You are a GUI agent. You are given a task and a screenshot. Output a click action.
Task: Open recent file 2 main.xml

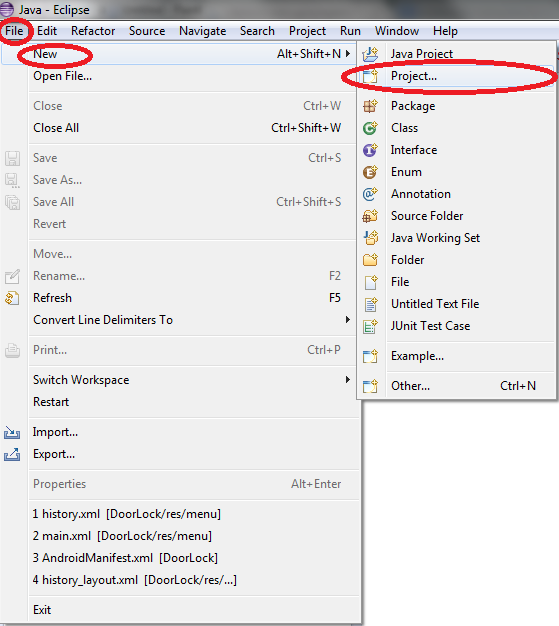(122, 536)
